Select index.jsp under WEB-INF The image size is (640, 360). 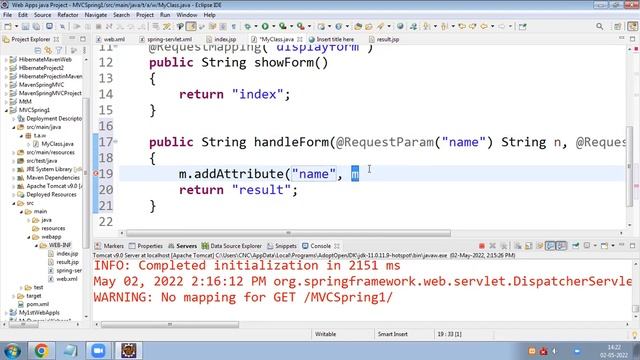point(67,254)
